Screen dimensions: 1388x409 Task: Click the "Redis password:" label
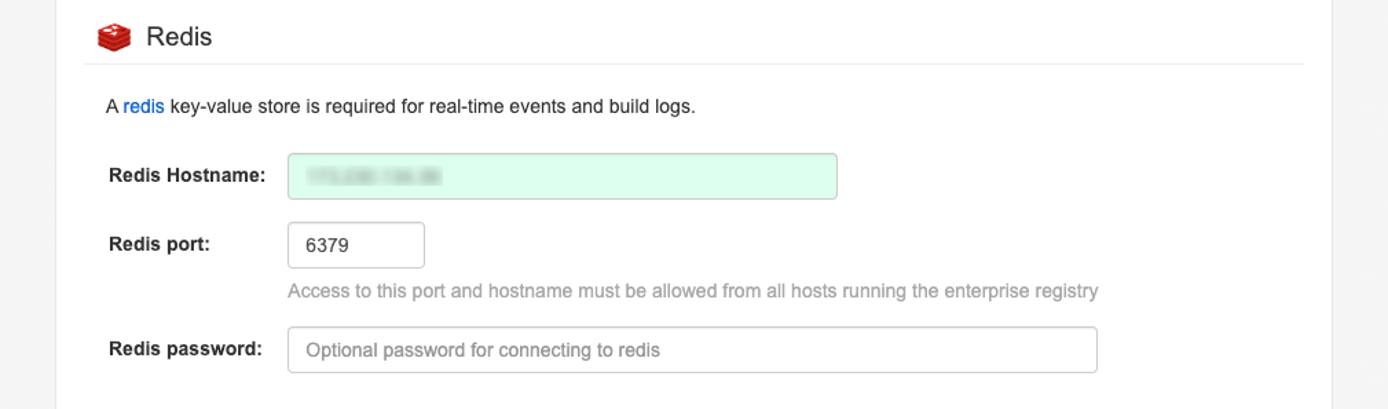click(185, 349)
